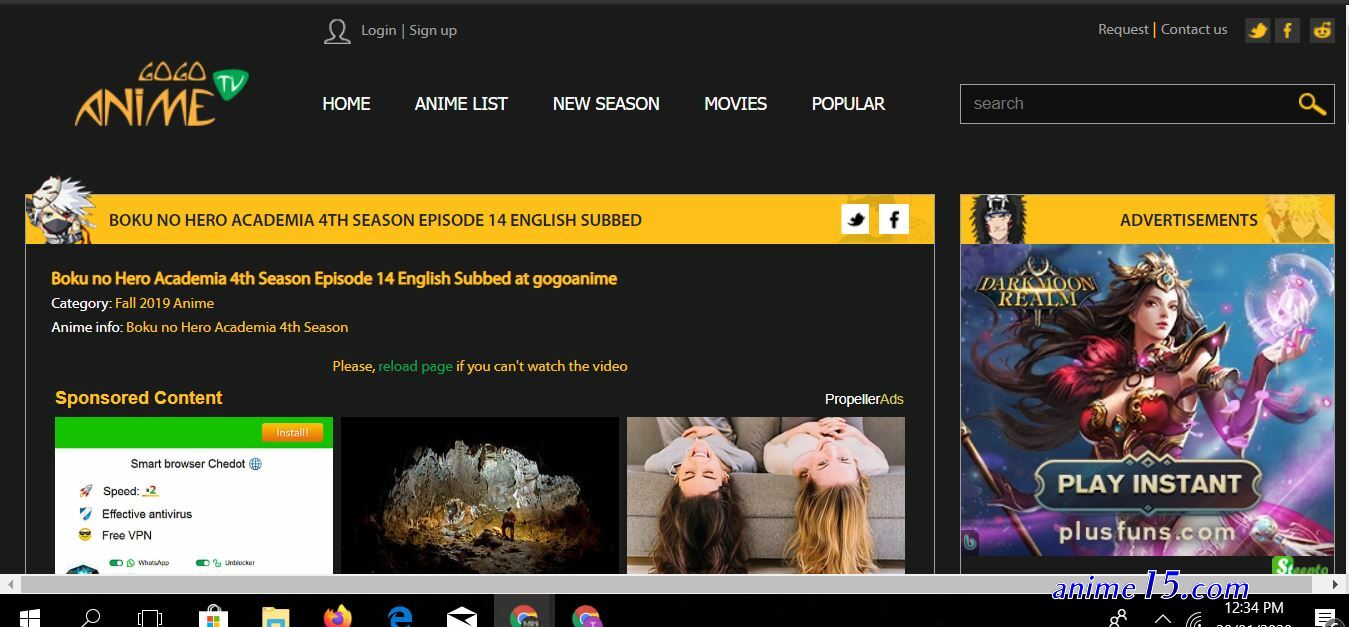Click the Install! button in Chedot ad
Image resolution: width=1349 pixels, height=627 pixels.
(292, 432)
